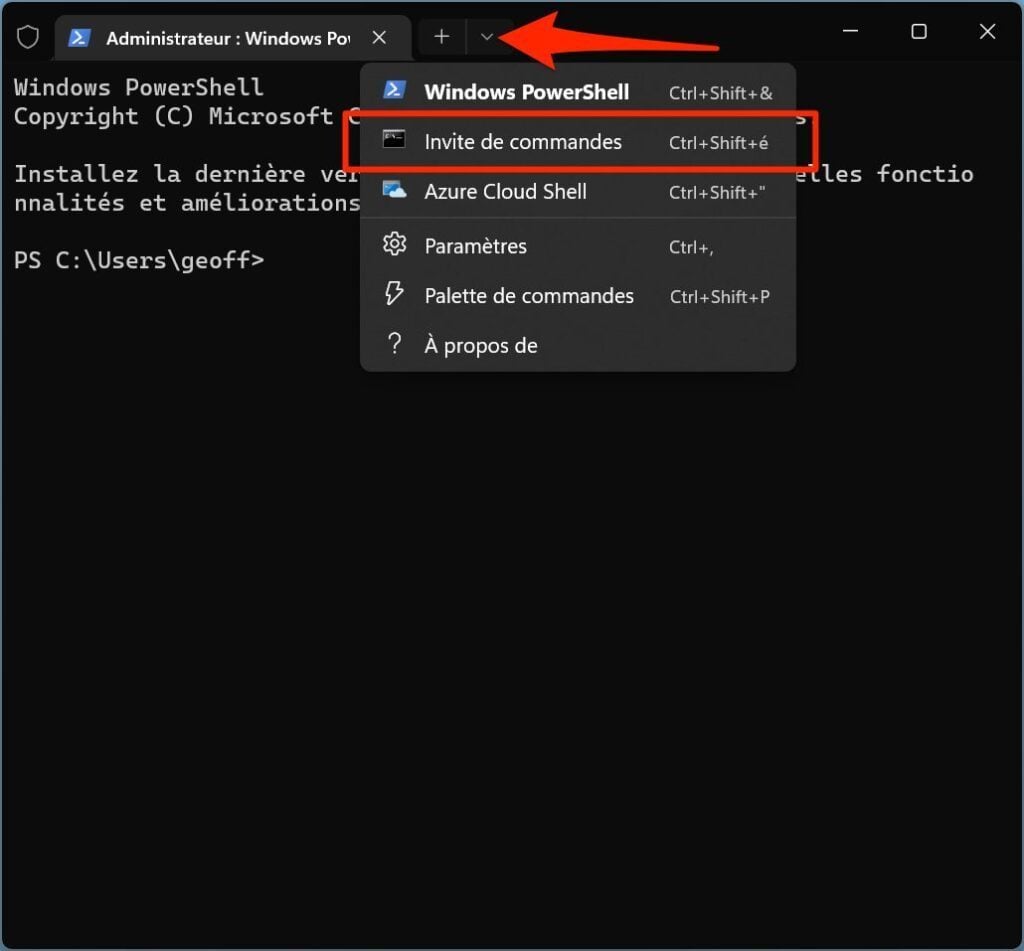1024x951 pixels.
Task: Maximize the terminal window
Action: click(x=919, y=31)
